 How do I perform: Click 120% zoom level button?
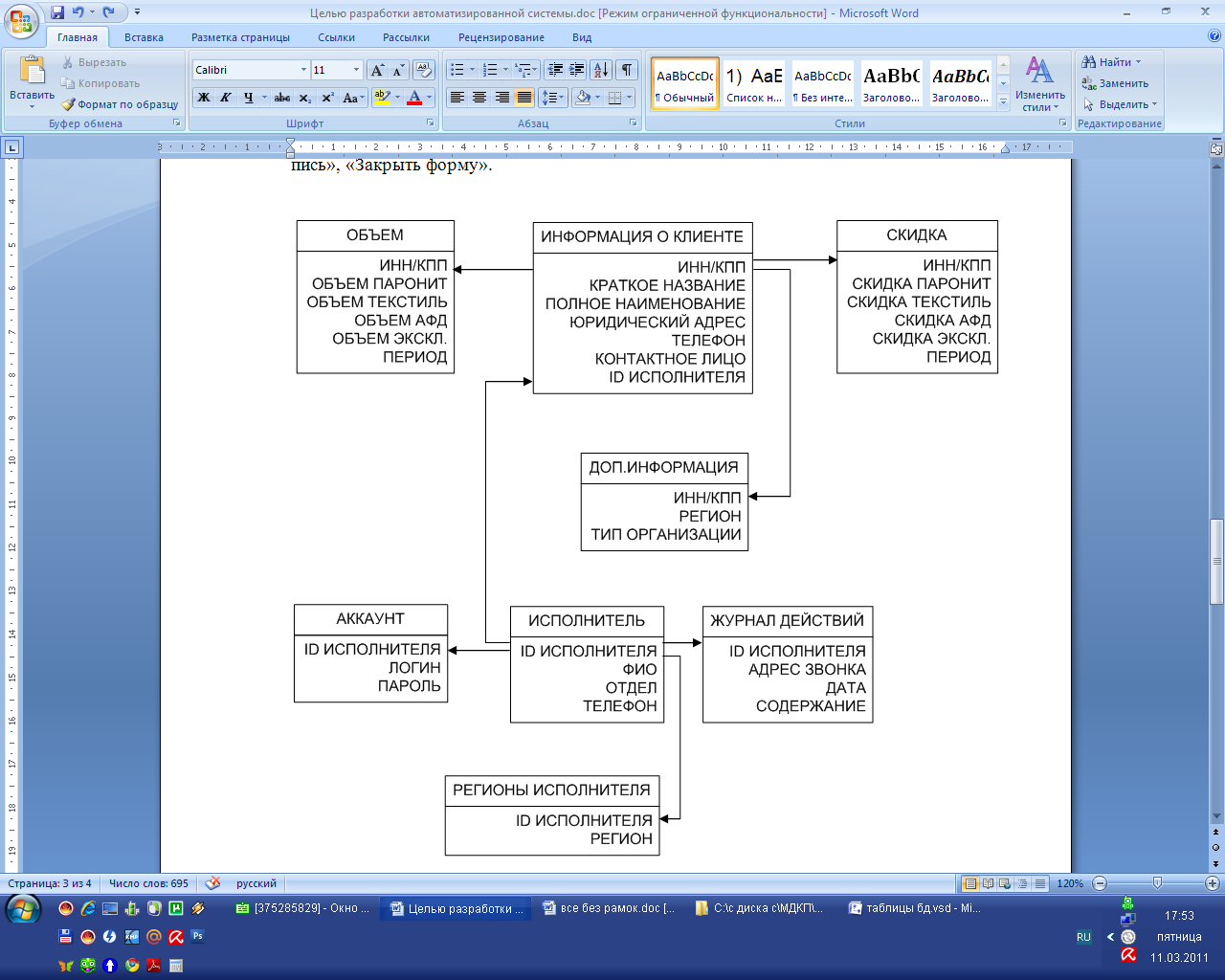click(1071, 883)
